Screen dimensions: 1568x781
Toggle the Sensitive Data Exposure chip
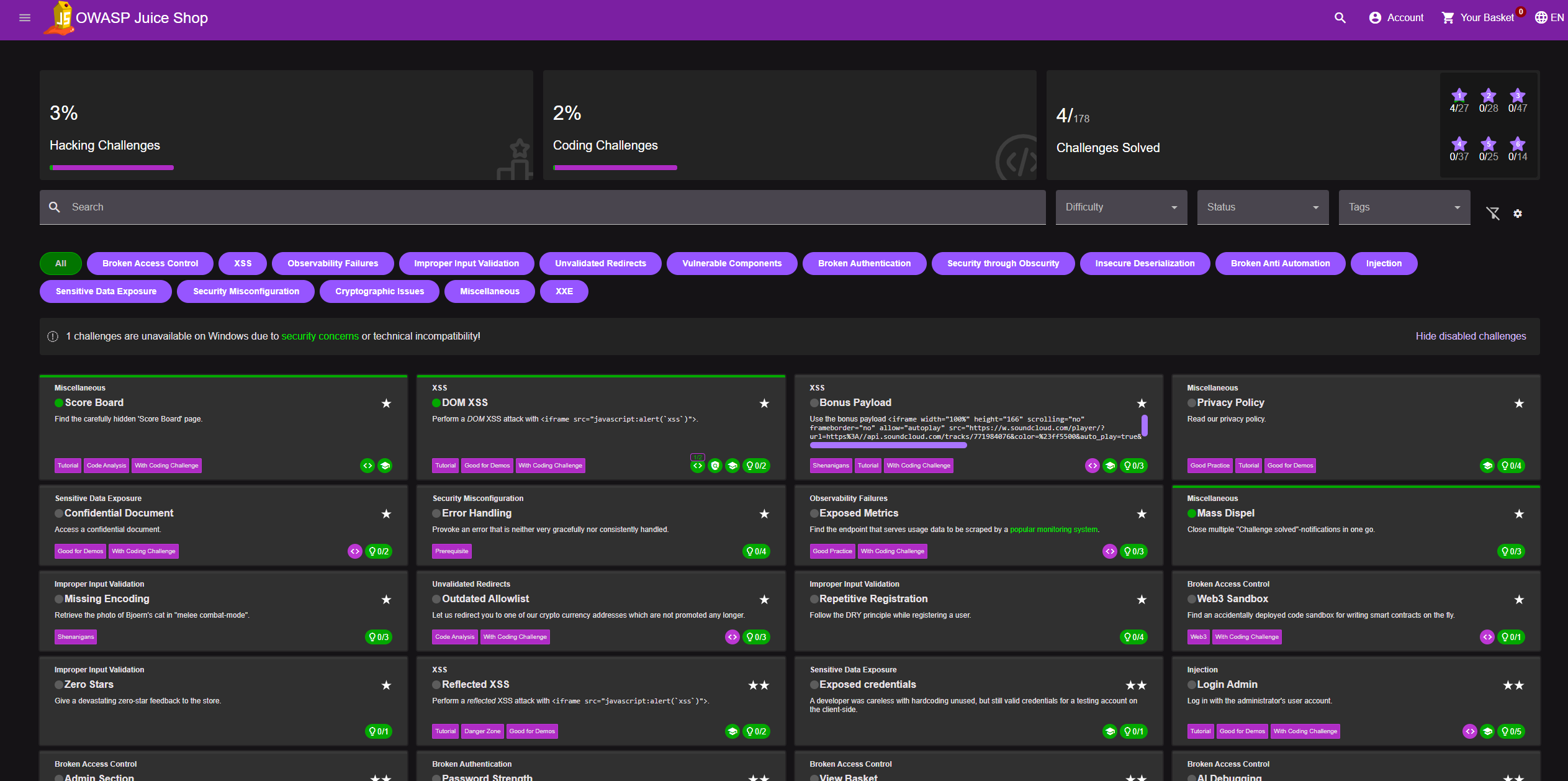point(106,292)
